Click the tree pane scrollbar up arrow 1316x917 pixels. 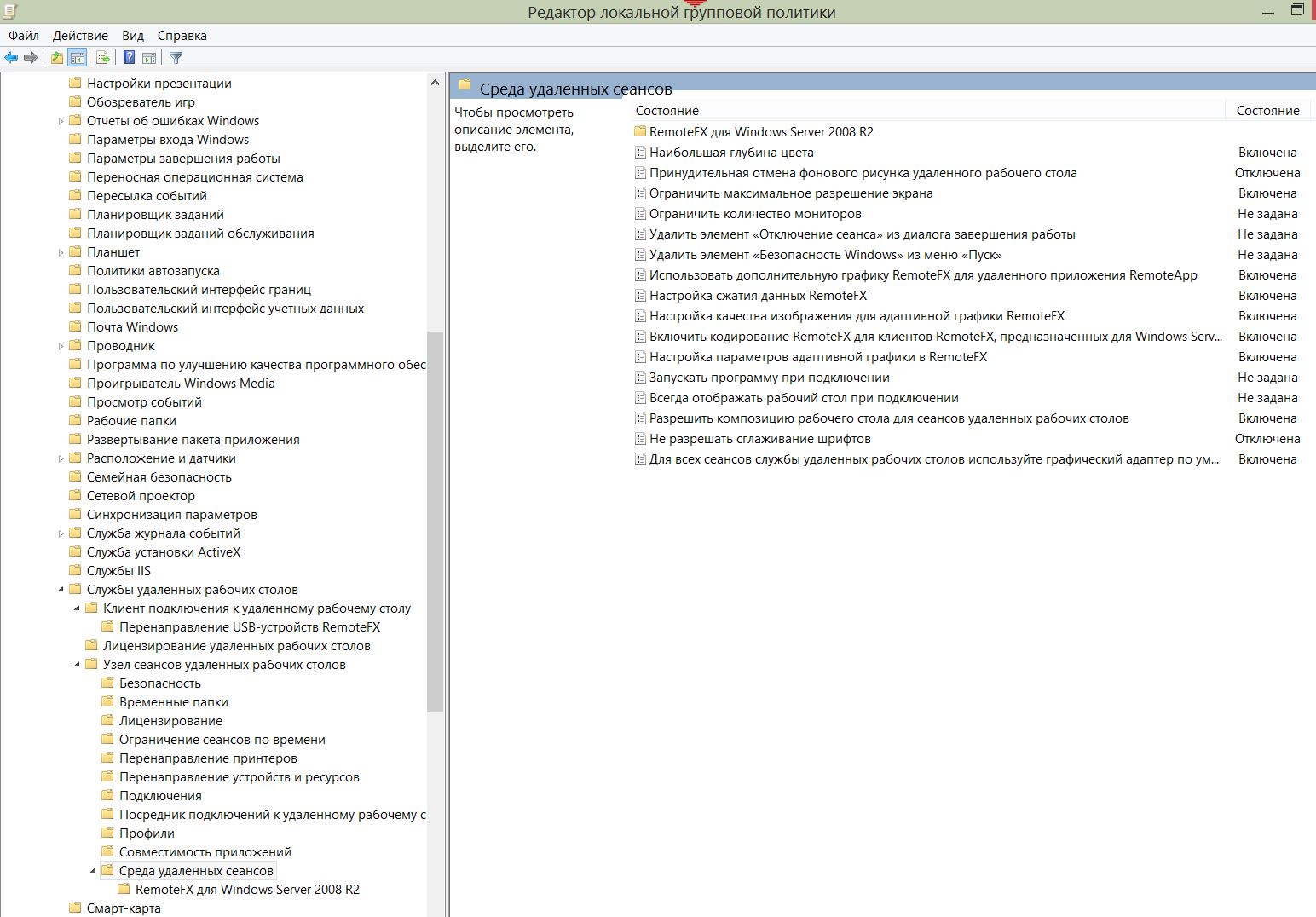pos(435,84)
